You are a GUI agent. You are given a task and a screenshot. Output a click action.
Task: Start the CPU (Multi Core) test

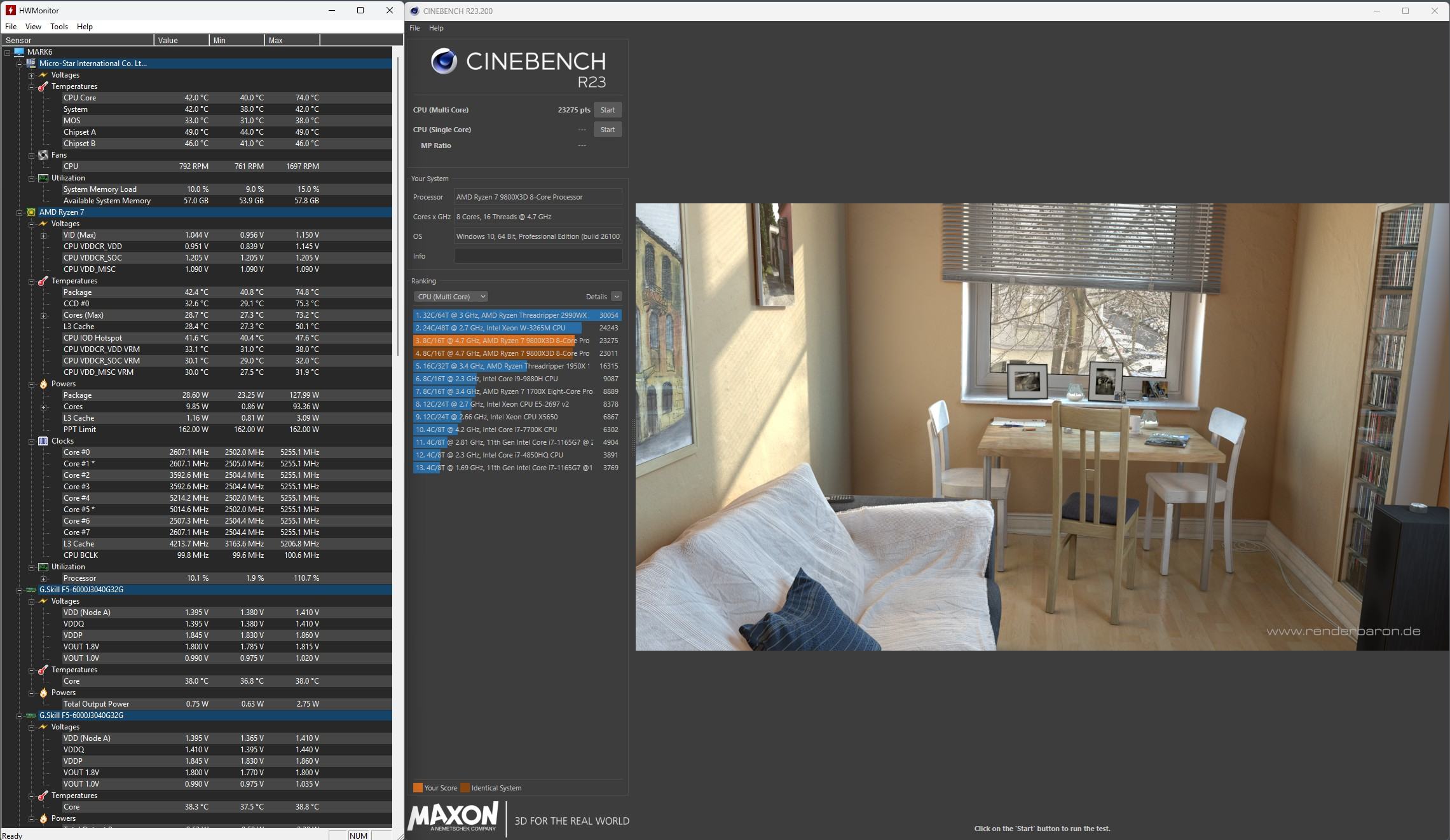[608, 110]
